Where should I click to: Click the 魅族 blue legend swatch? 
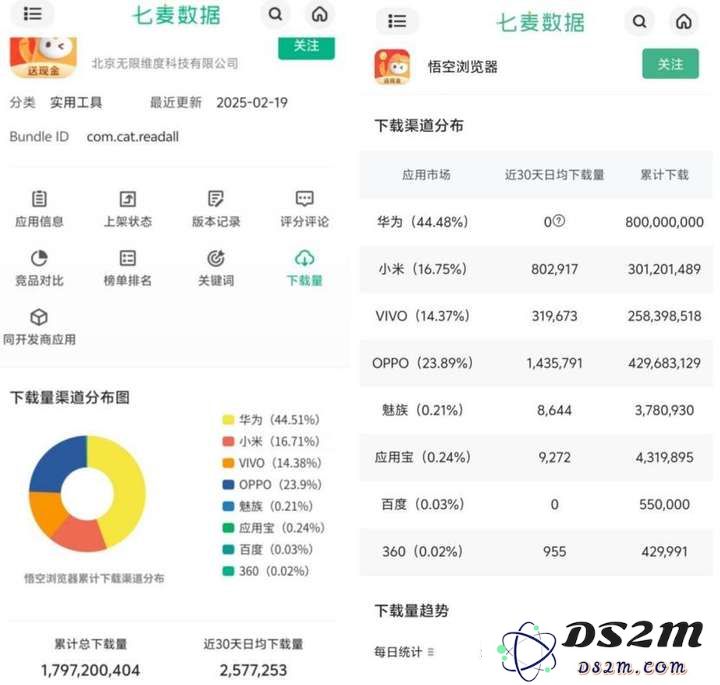228,506
